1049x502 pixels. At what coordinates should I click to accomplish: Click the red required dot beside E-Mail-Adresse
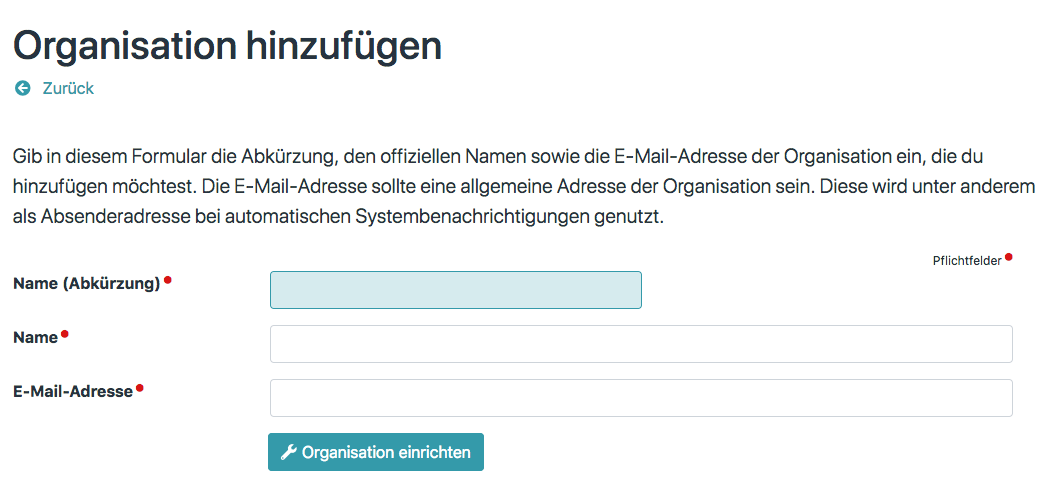click(140, 388)
